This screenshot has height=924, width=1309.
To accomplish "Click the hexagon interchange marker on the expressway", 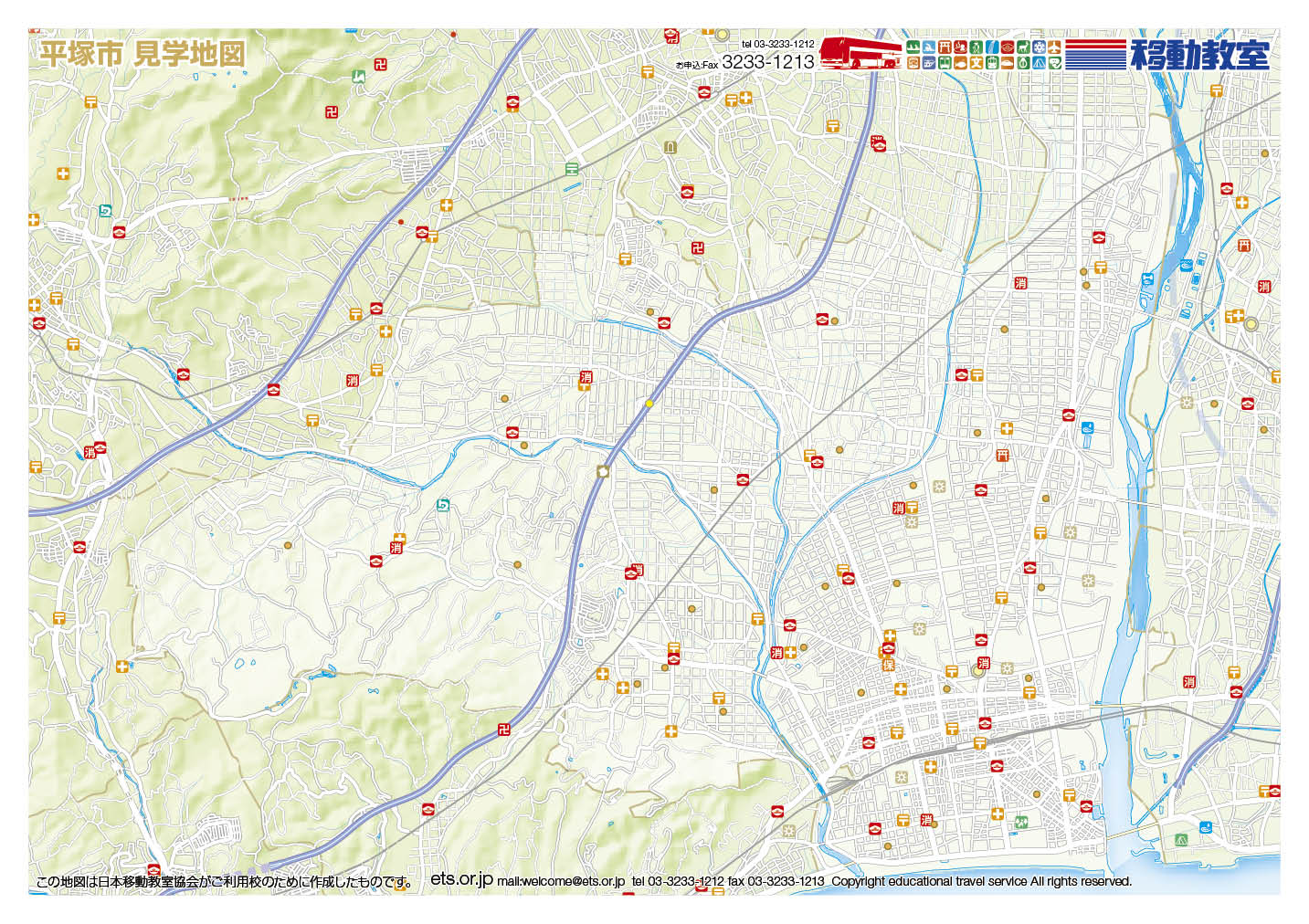I will coord(602,471).
